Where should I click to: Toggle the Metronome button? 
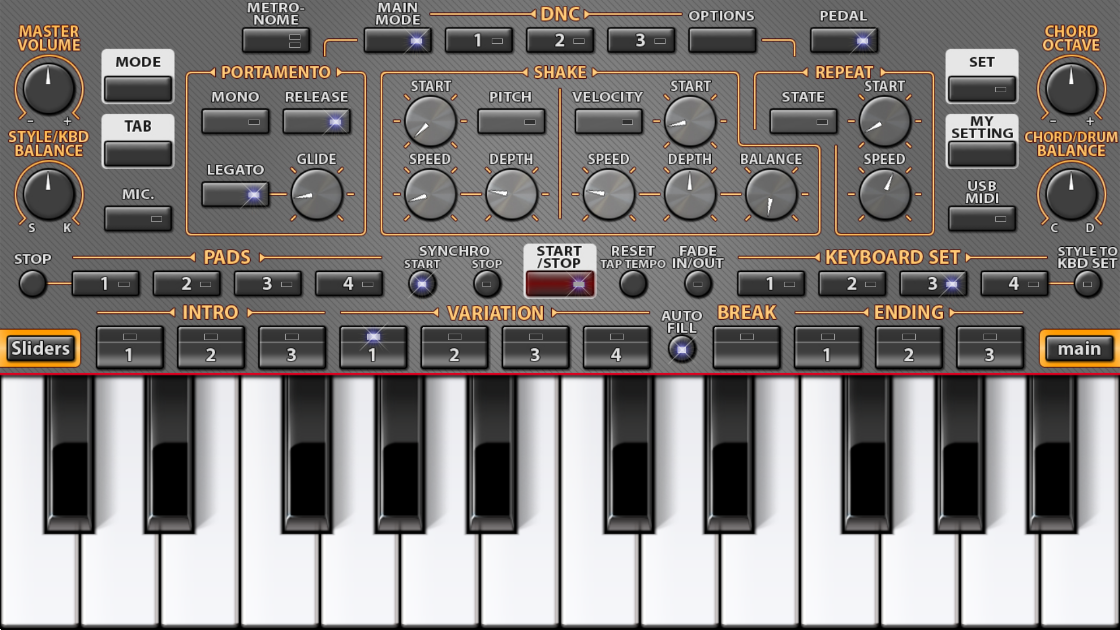[276, 40]
